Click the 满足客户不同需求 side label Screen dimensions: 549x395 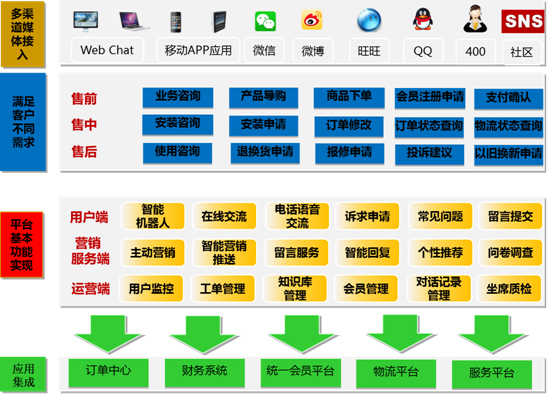23,122
